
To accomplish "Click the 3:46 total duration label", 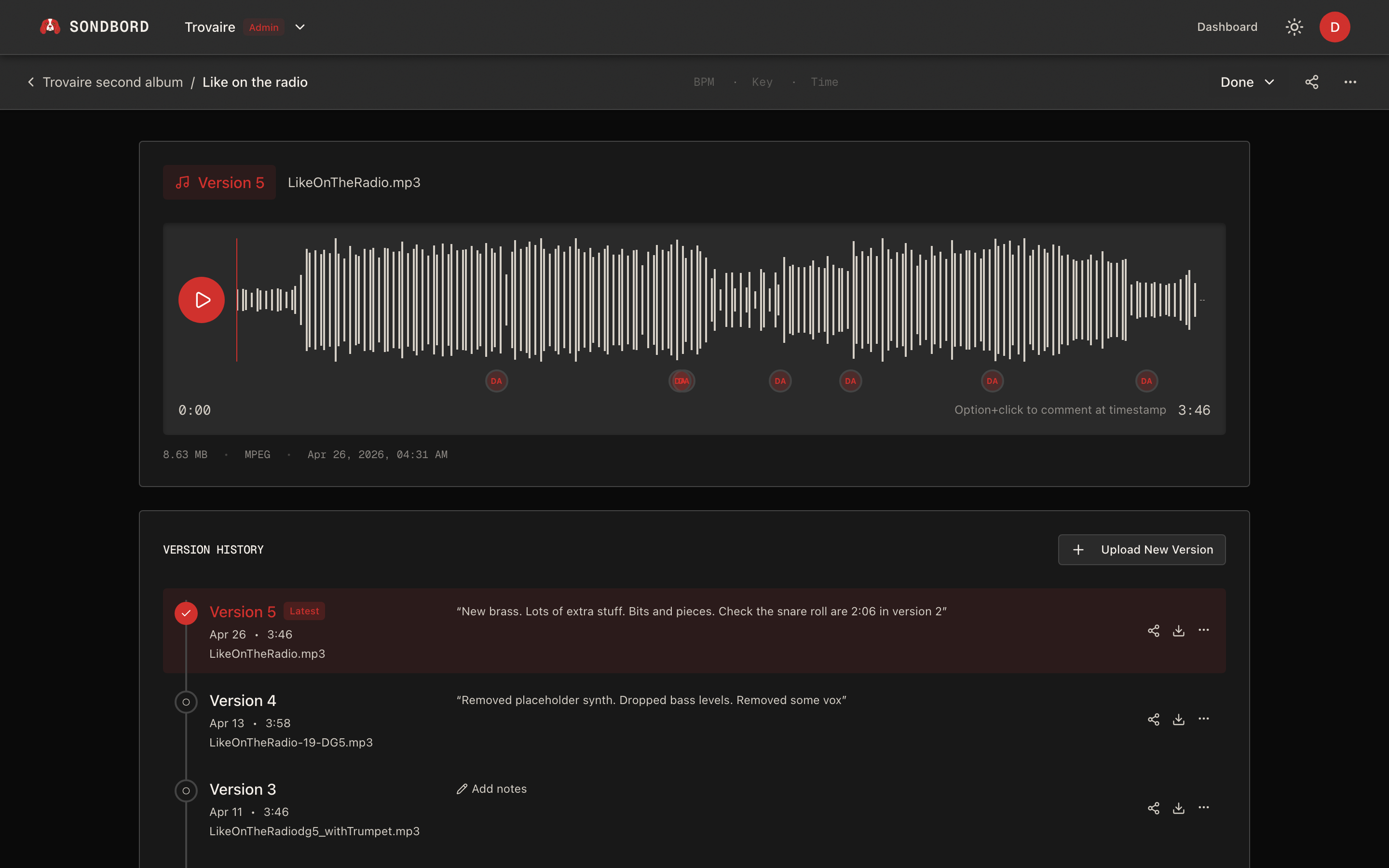I will pyautogui.click(x=1194, y=410).
